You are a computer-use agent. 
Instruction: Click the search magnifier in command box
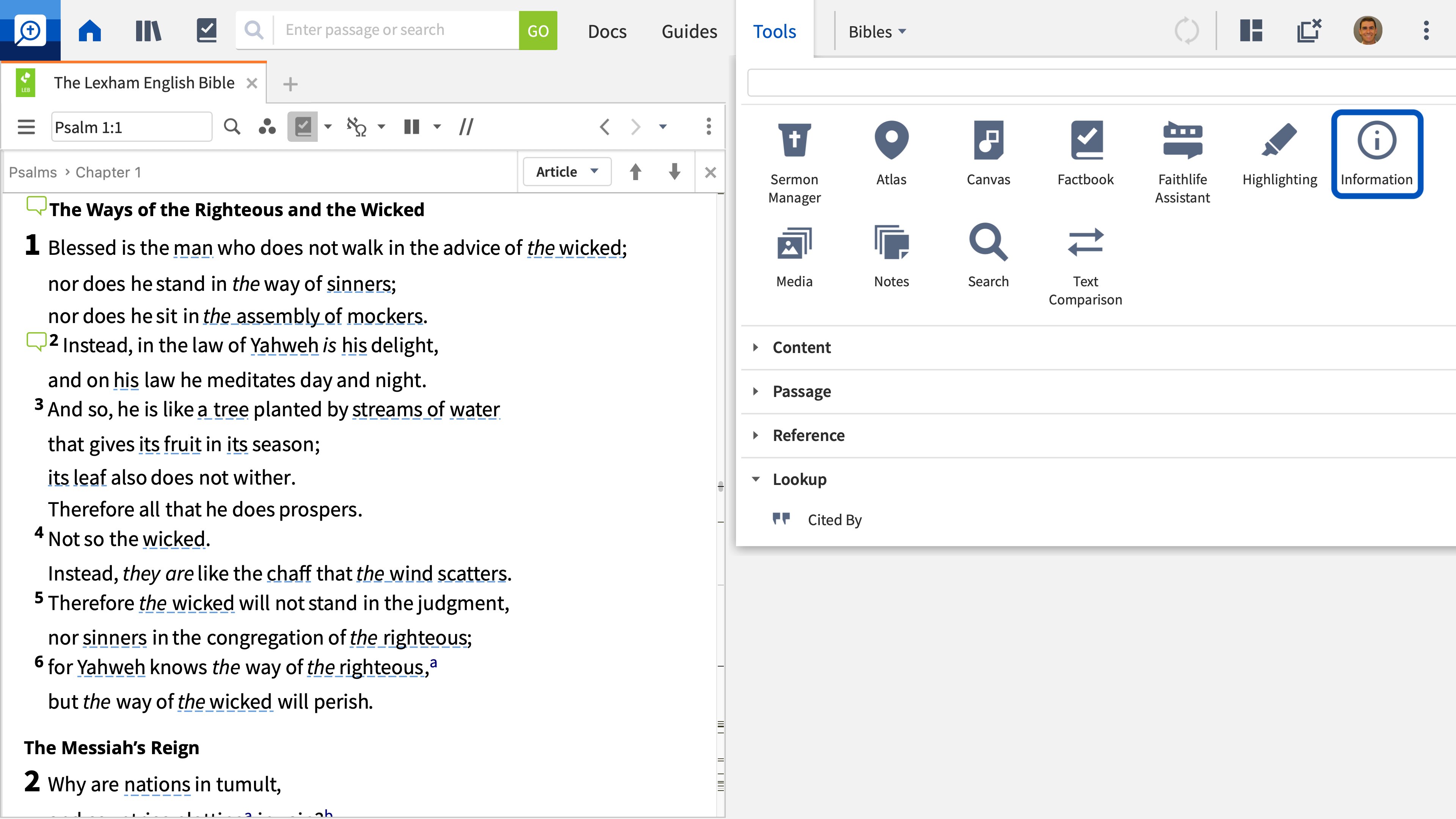[254, 30]
